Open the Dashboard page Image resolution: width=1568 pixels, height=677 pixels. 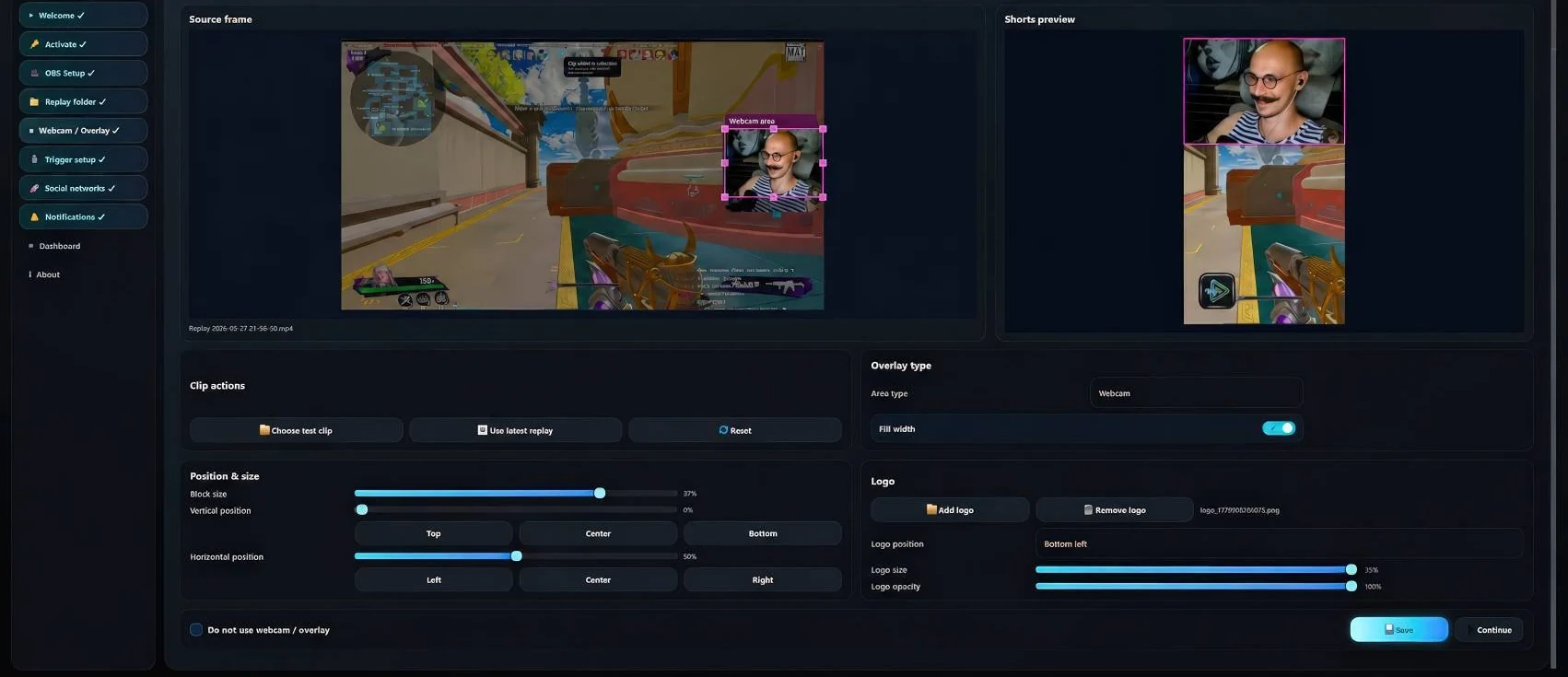[x=59, y=246]
